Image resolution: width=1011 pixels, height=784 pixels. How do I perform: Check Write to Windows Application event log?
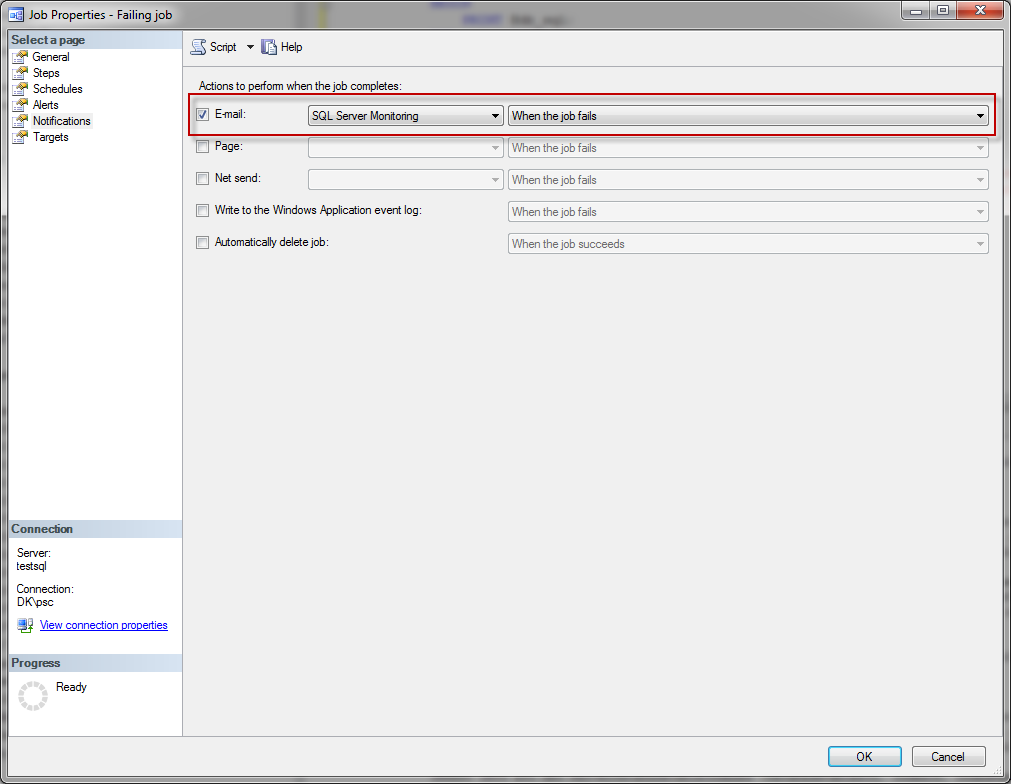pos(202,210)
